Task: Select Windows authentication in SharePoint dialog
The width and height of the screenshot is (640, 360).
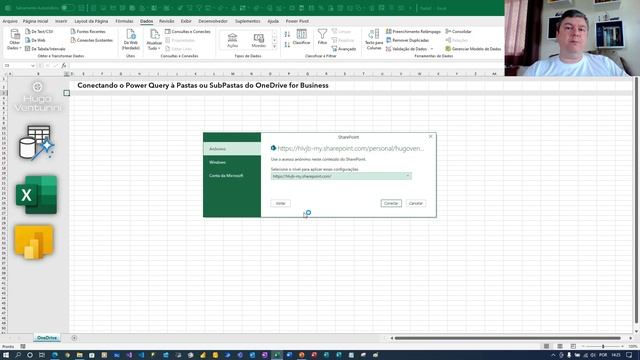Action: coord(232,162)
